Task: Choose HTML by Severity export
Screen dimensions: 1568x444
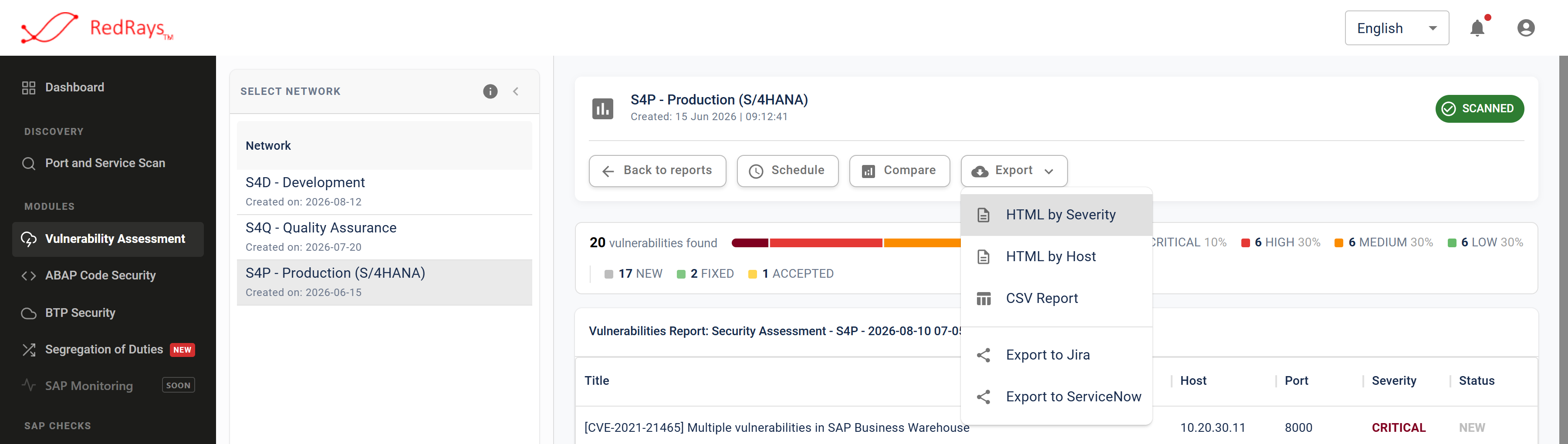Action: coord(1056,215)
